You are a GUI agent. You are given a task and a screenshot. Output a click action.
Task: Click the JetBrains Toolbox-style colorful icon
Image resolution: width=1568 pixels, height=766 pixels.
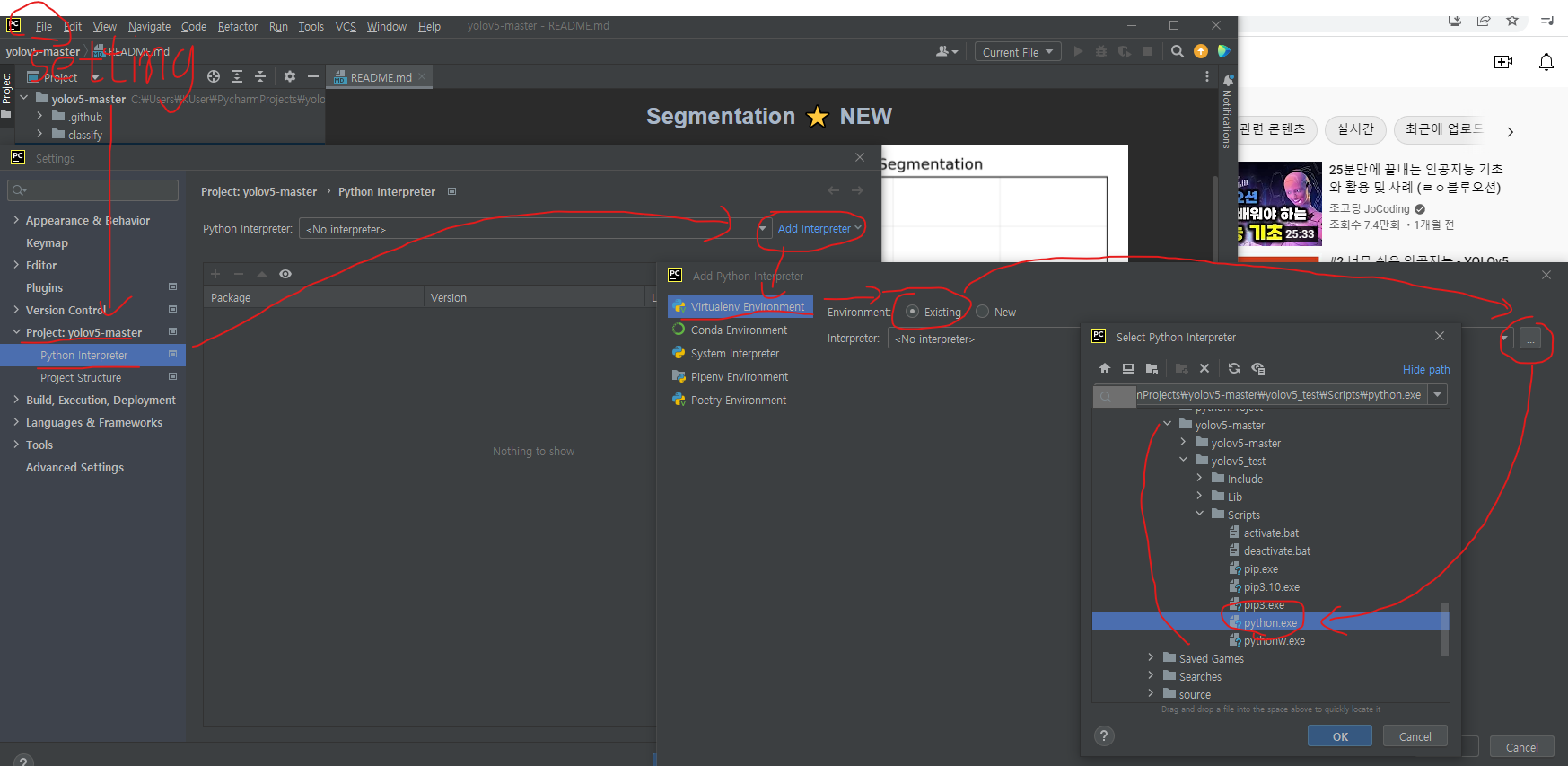[1223, 52]
